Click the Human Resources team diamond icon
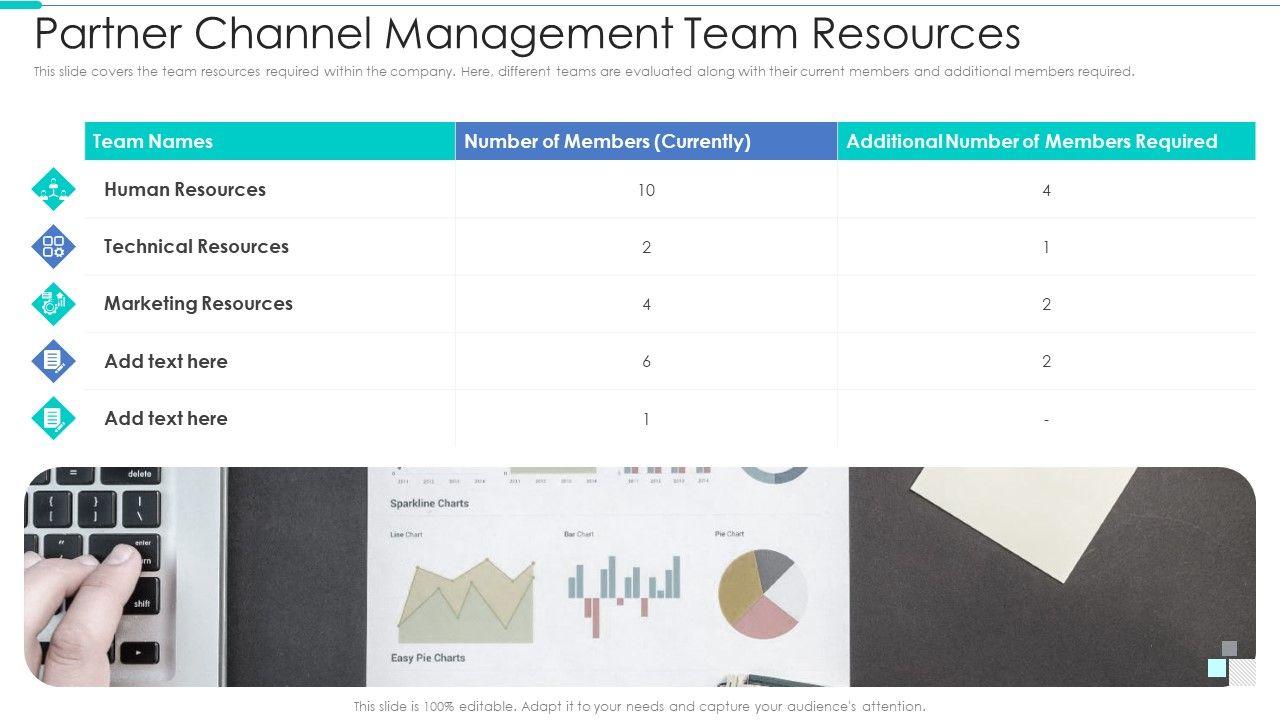Image resolution: width=1280 pixels, height=720 pixels. point(53,189)
